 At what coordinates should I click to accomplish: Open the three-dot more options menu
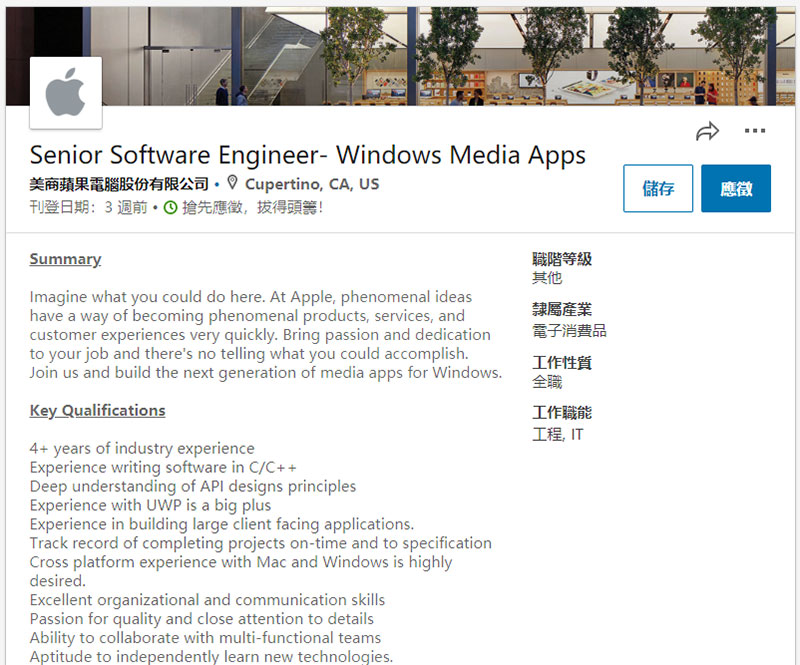pyautogui.click(x=755, y=131)
